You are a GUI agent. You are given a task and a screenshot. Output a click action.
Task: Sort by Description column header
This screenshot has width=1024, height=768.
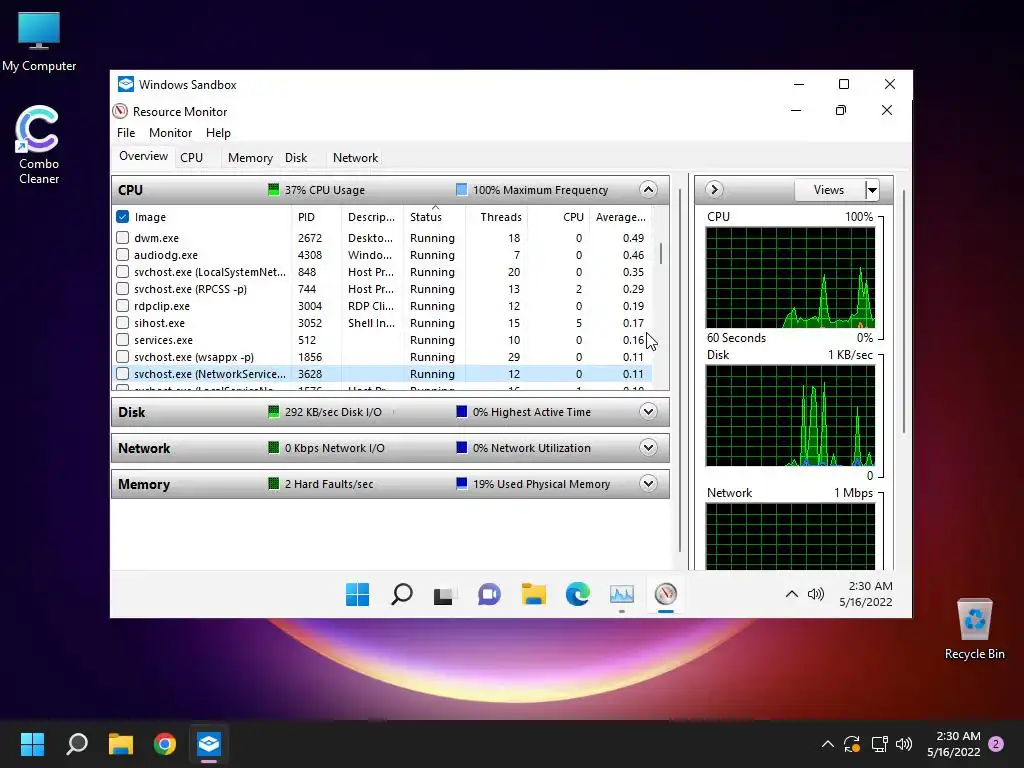372,217
